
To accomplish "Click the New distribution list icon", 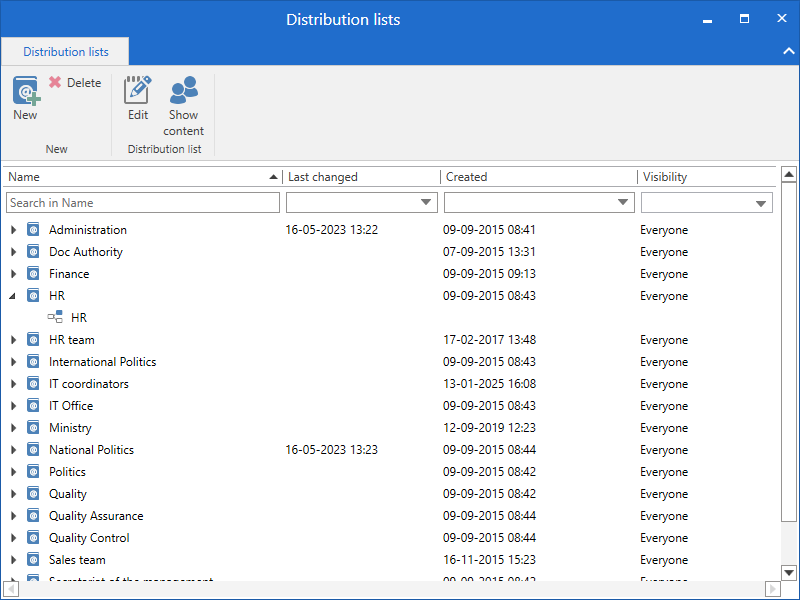I will click(26, 92).
